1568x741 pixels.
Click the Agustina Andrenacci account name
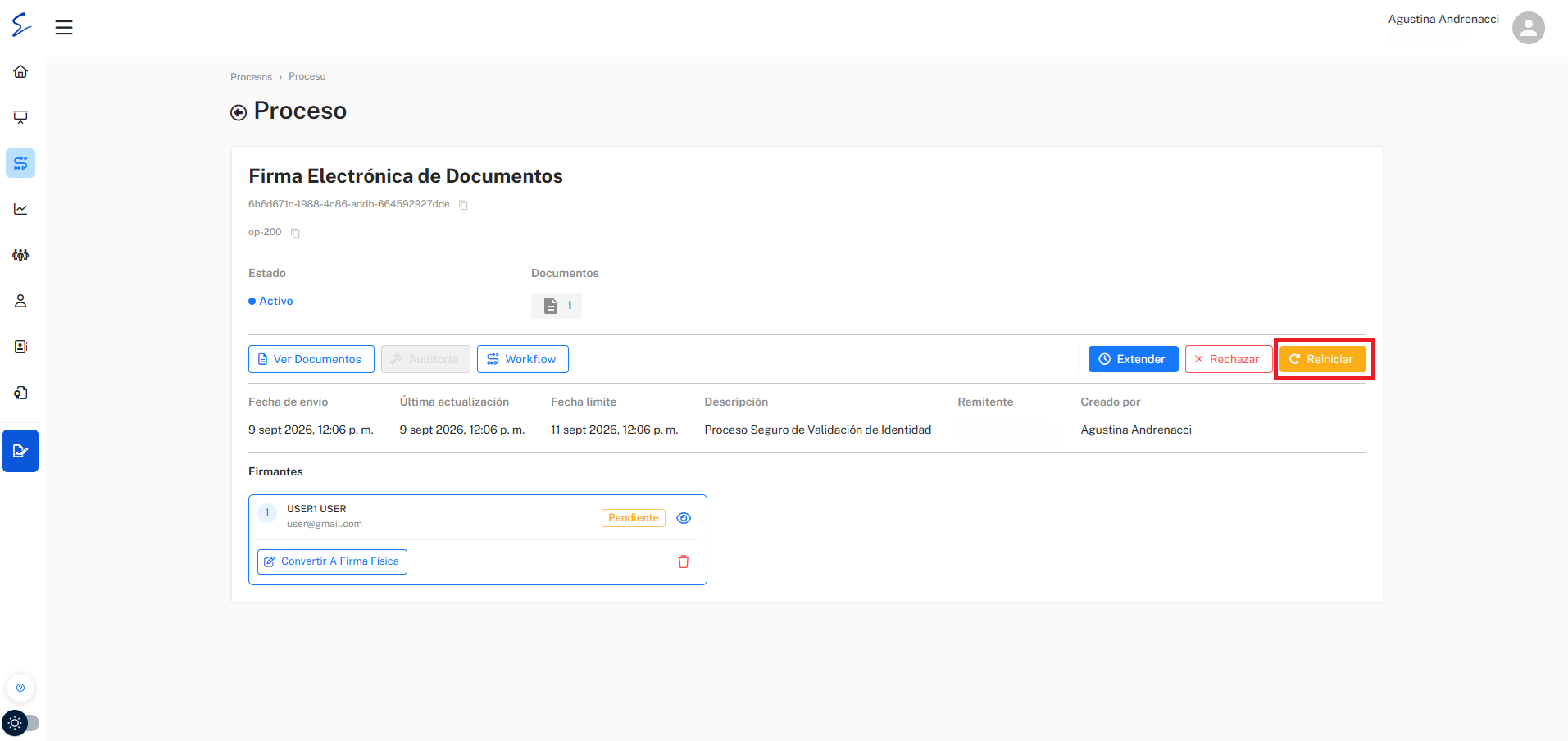pyautogui.click(x=1443, y=19)
